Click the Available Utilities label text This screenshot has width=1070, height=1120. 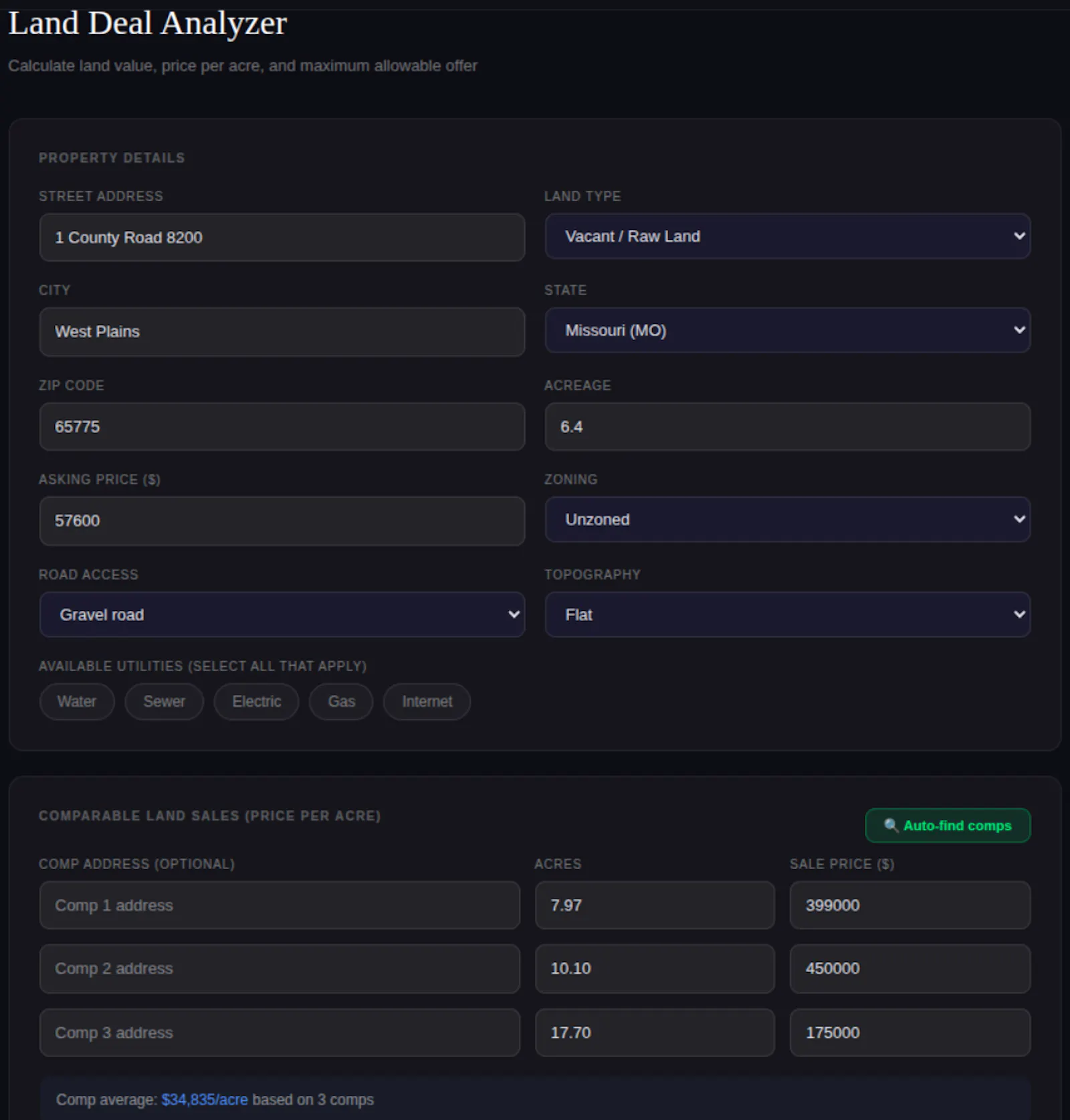point(203,666)
